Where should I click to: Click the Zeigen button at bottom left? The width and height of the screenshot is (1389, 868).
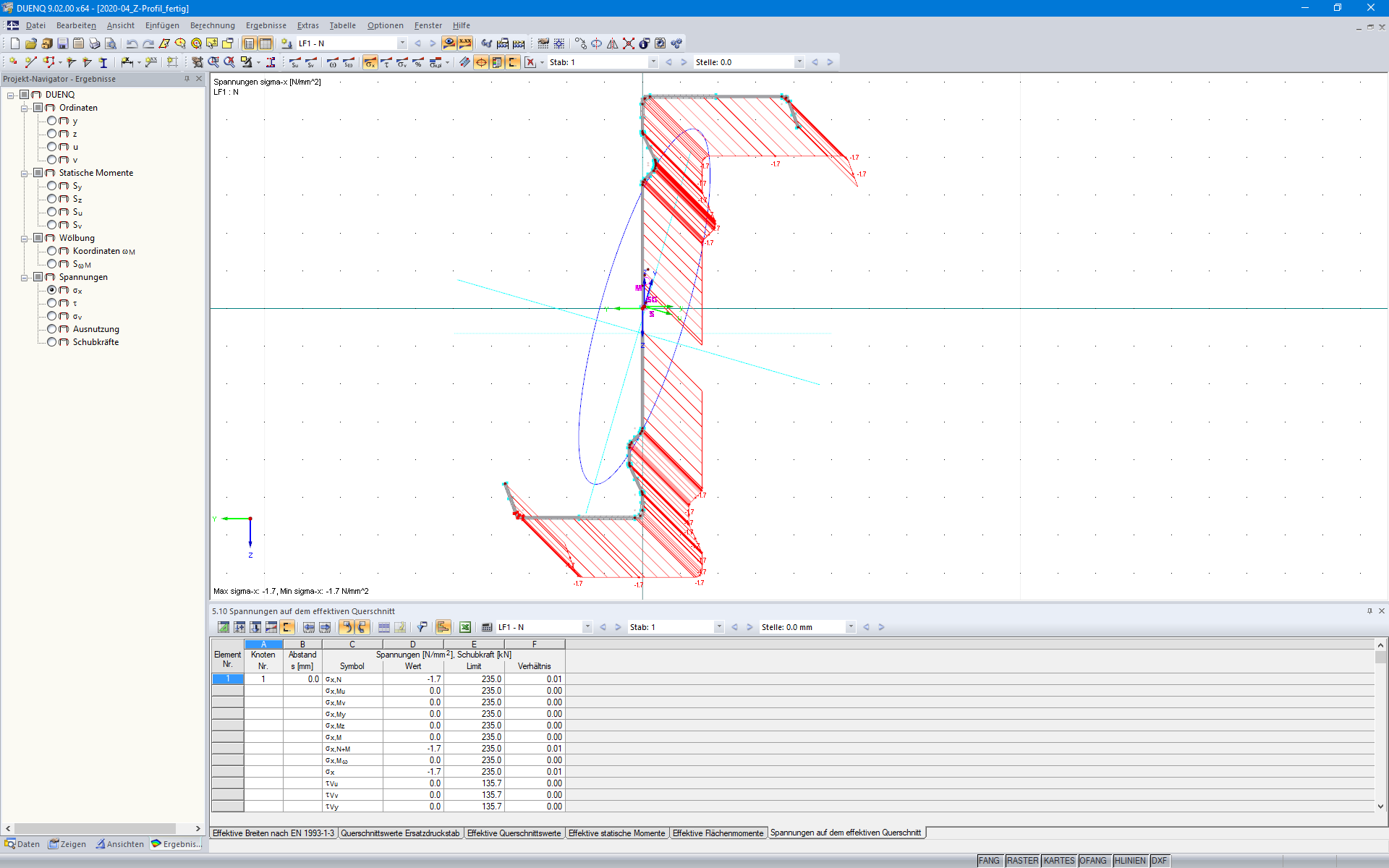point(67,844)
